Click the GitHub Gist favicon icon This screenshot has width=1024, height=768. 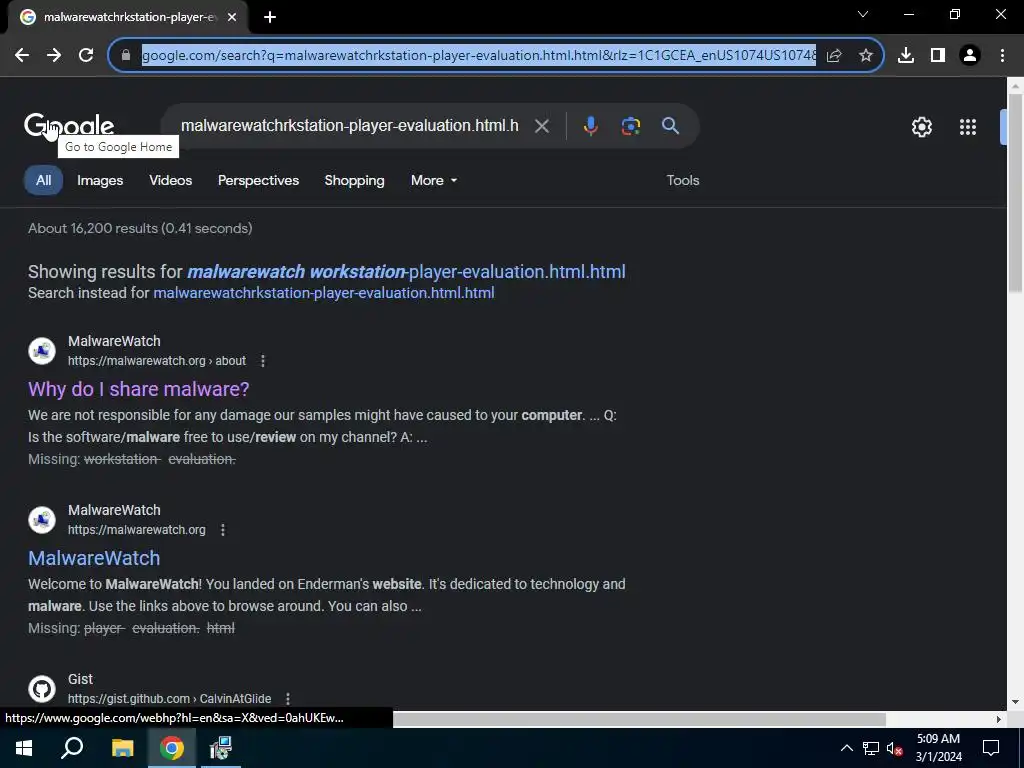click(x=42, y=688)
